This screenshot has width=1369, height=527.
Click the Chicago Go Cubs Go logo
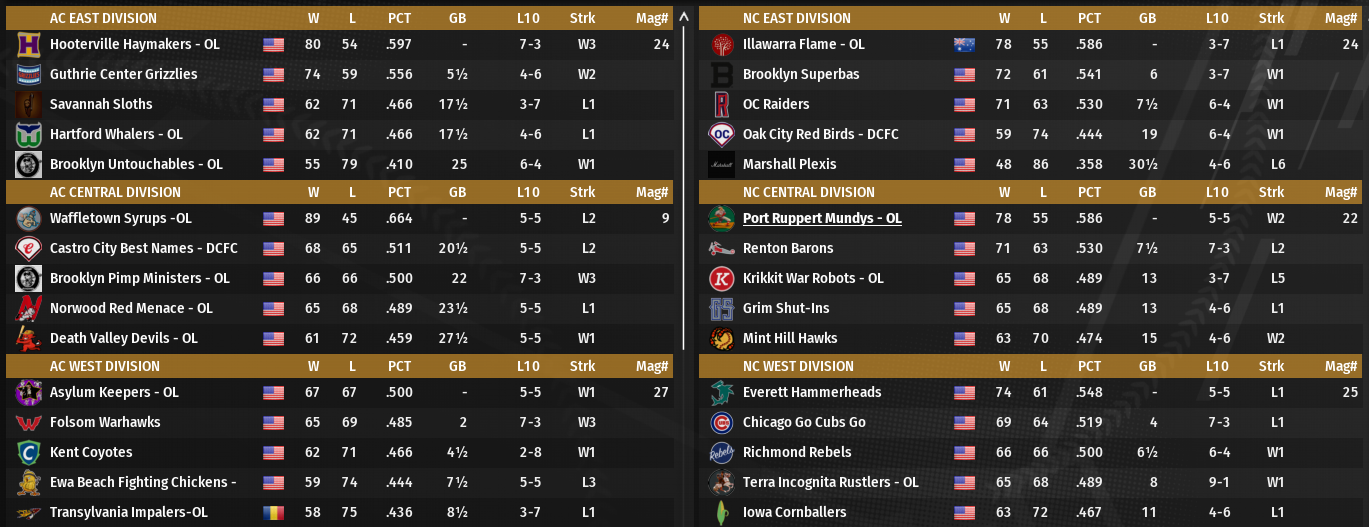pyautogui.click(x=721, y=423)
